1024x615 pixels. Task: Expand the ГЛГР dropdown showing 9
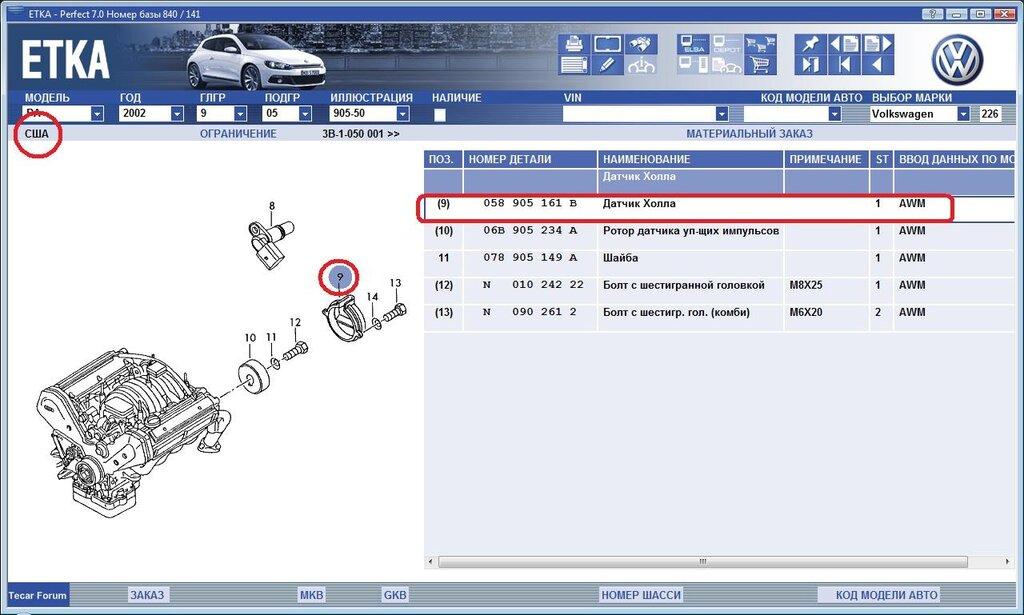(x=240, y=114)
